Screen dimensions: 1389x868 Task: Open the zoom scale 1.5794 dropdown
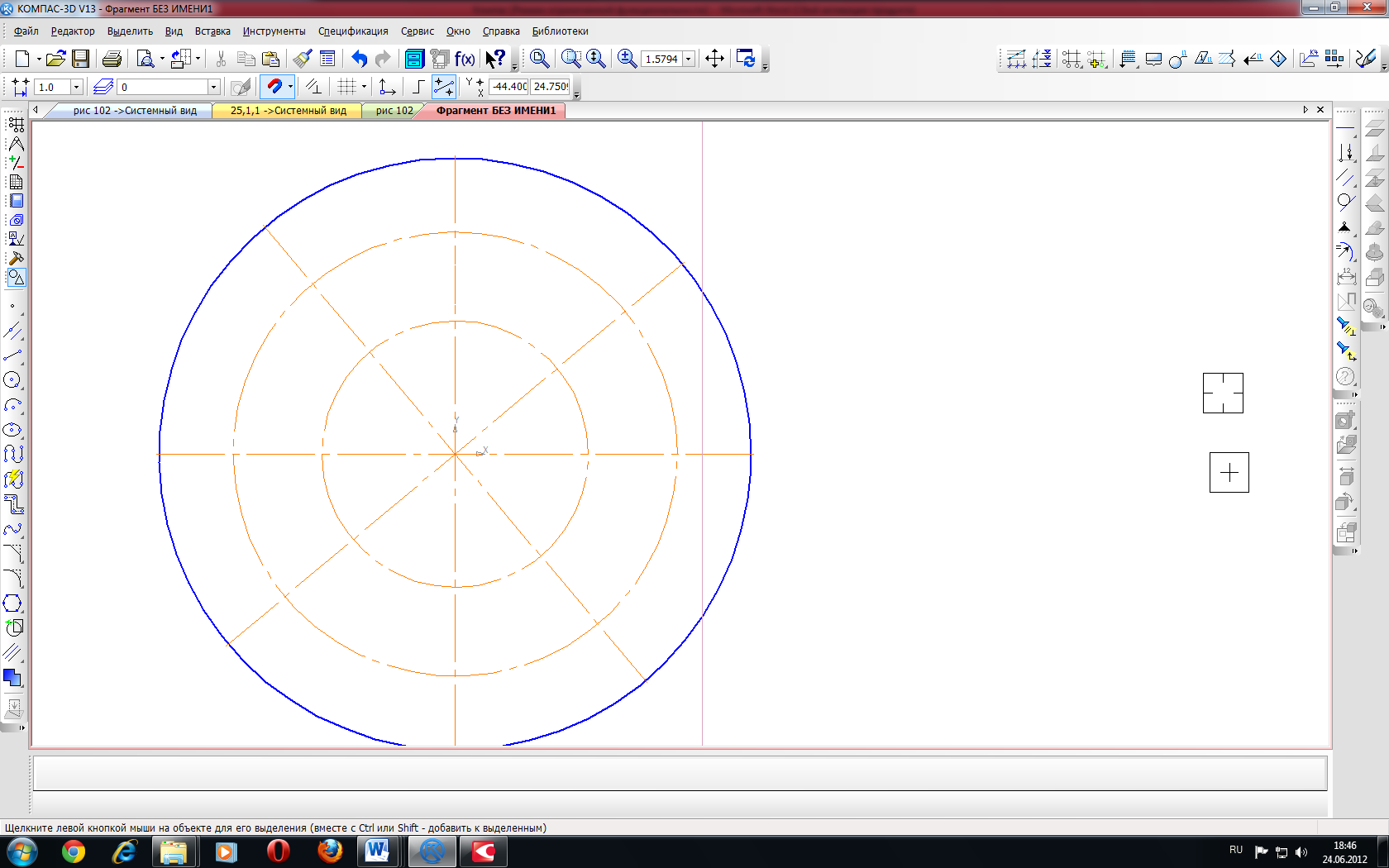(x=688, y=60)
